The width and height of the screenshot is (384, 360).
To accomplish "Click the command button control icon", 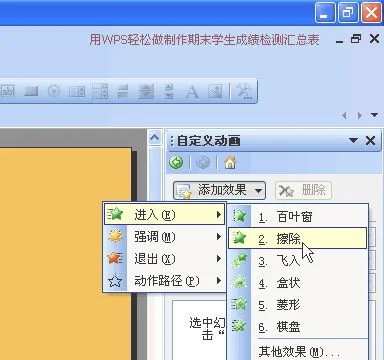I will coord(31,91).
